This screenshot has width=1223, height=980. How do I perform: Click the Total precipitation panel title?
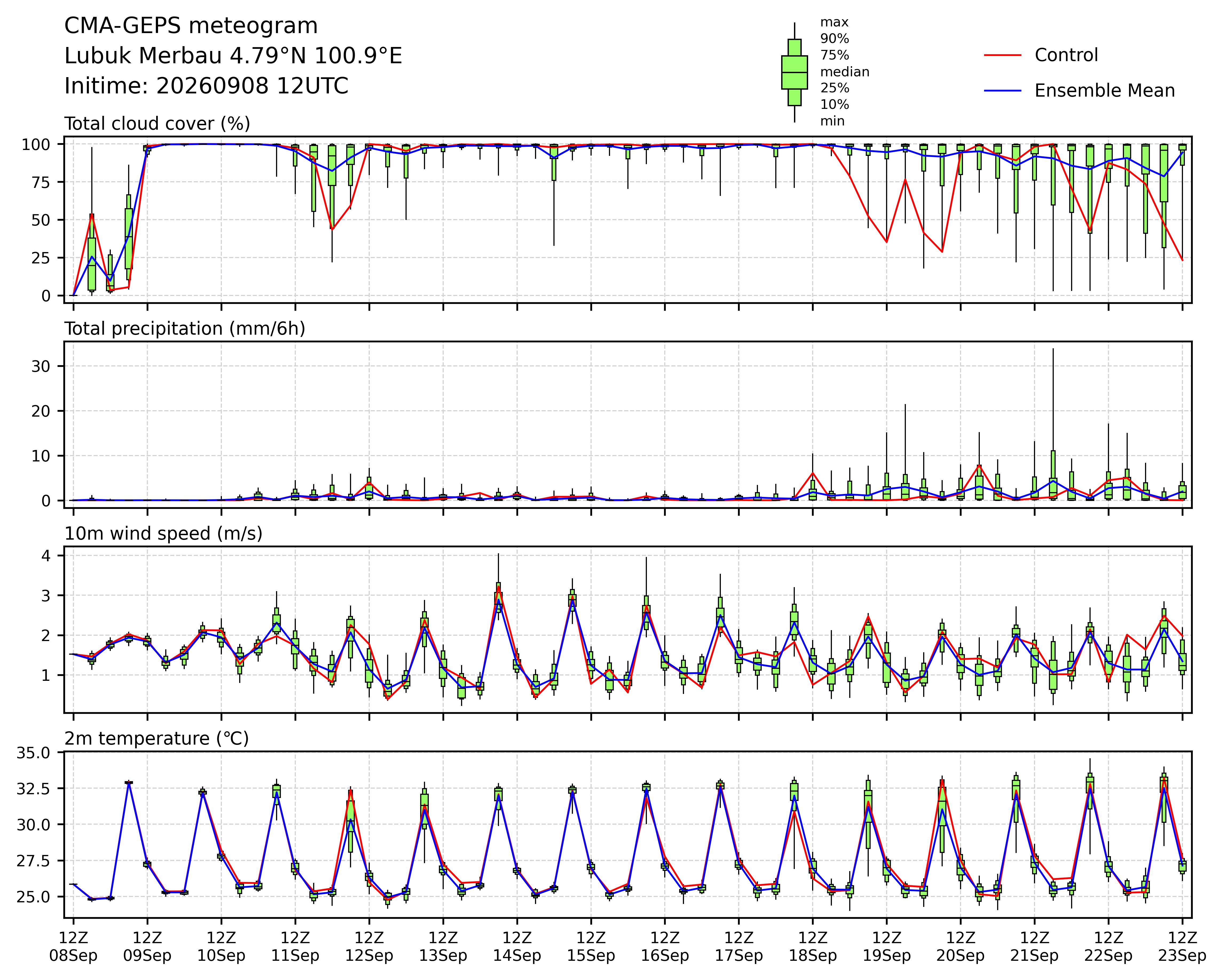185,329
